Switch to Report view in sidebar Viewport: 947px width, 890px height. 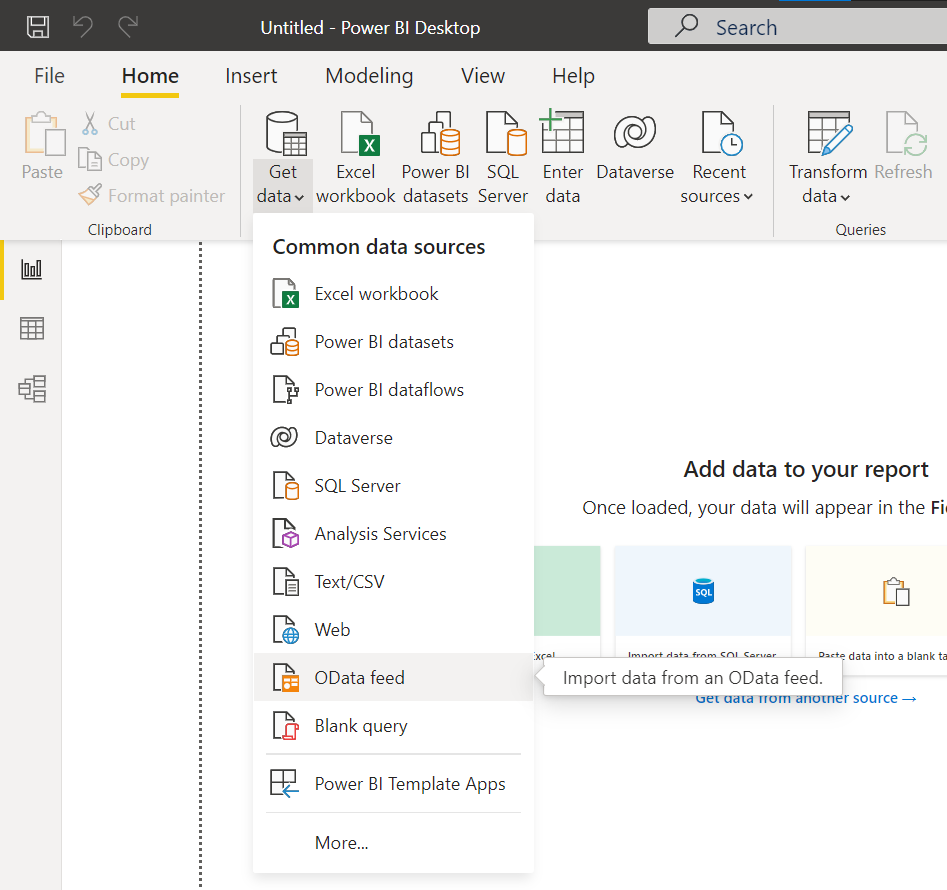coord(32,269)
